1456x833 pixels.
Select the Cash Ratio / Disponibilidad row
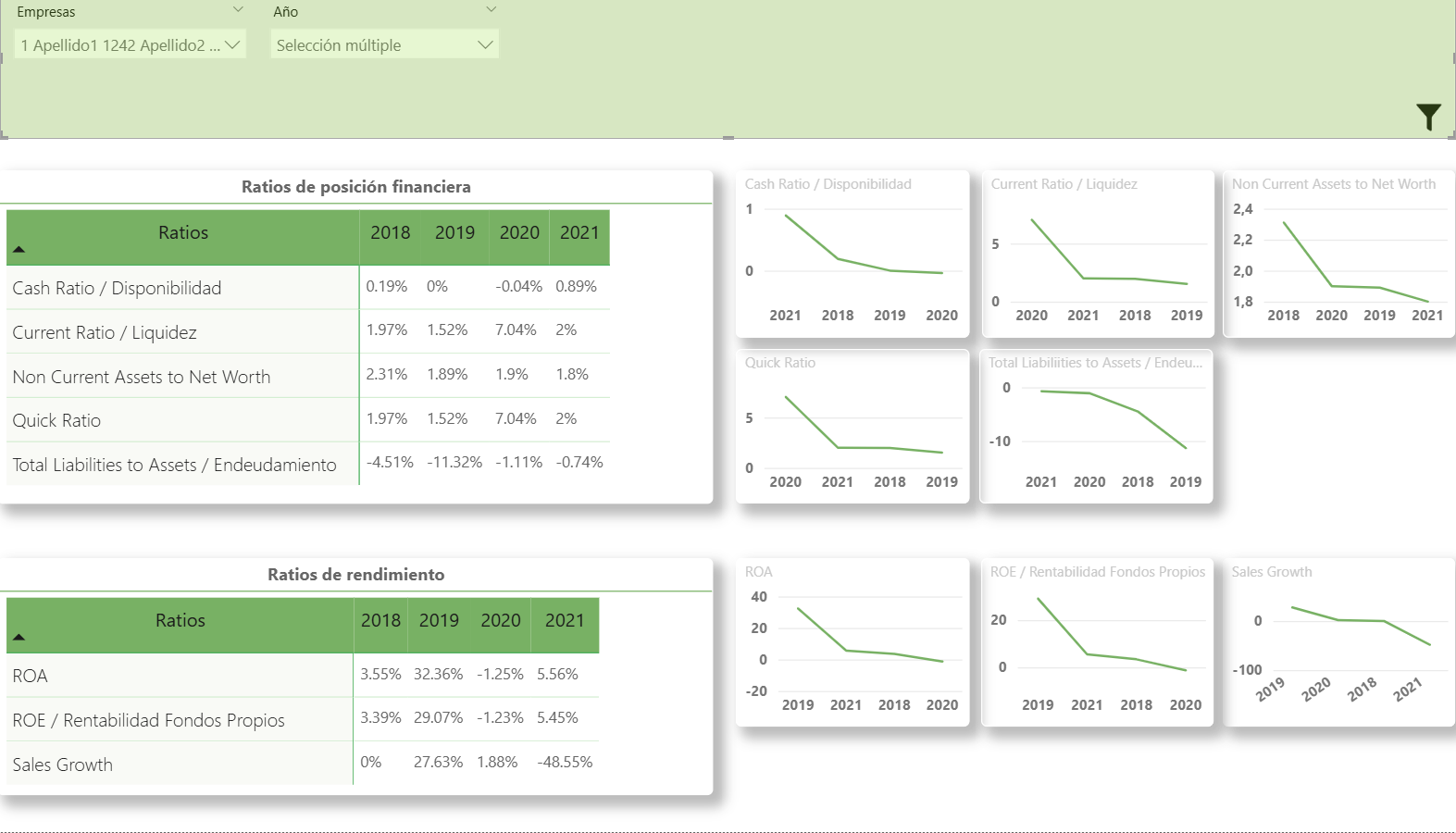click(117, 288)
